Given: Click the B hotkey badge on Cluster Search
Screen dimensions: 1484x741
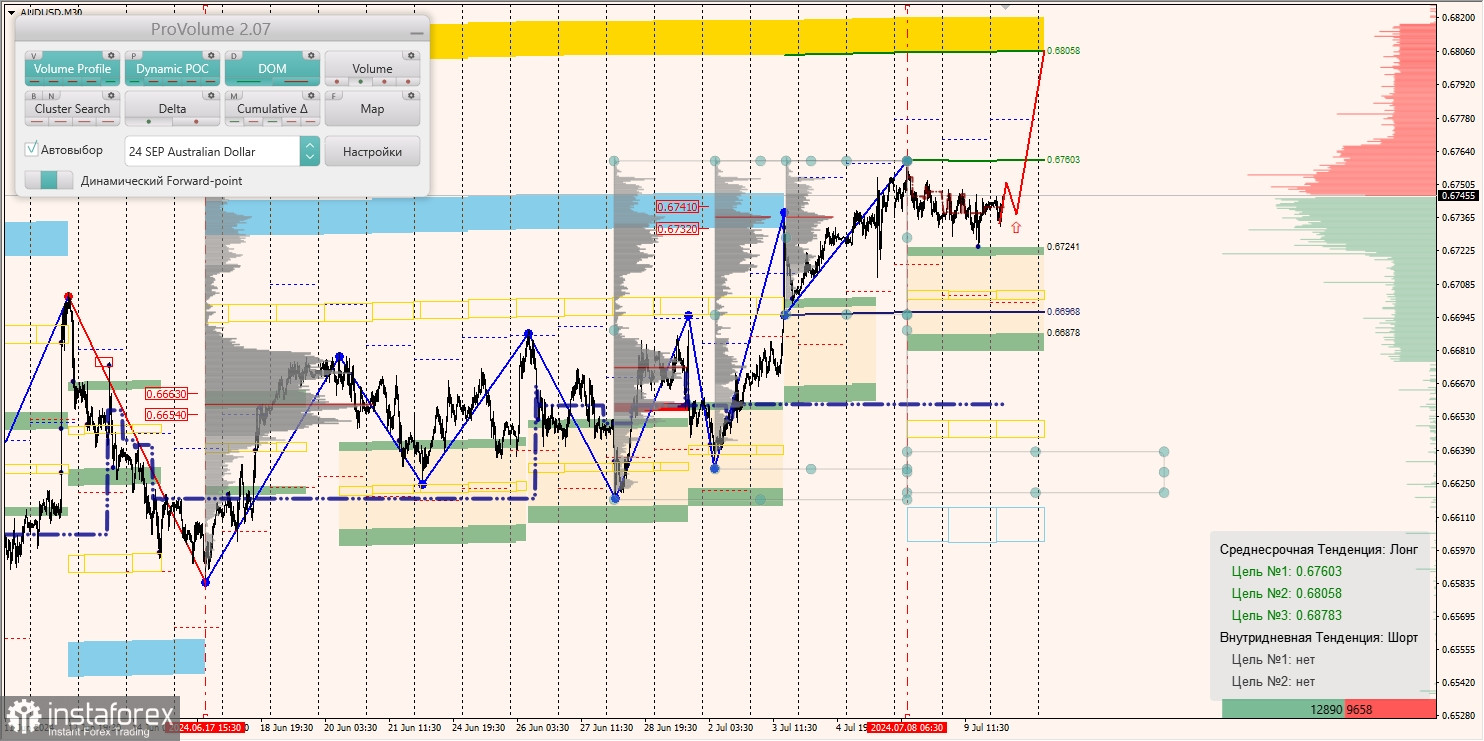Looking at the screenshot, I should (x=34, y=96).
